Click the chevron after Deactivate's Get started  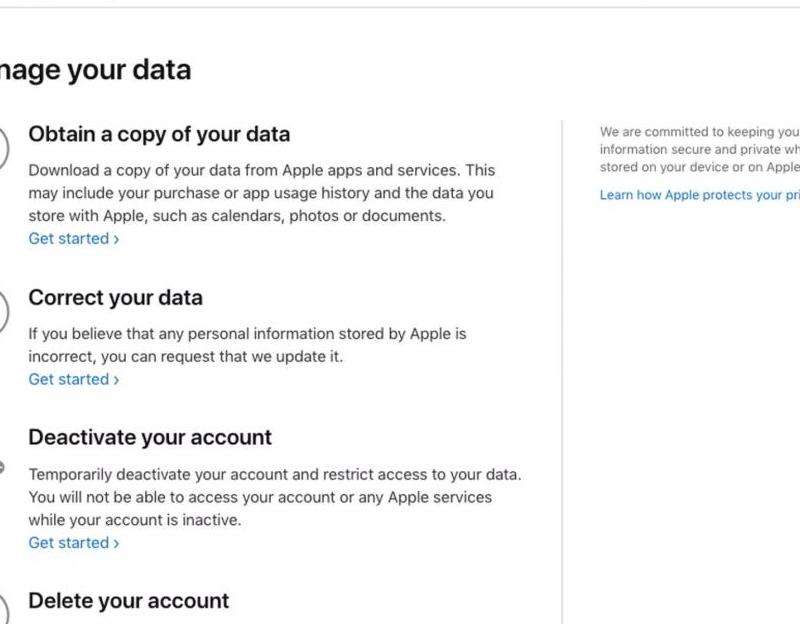tap(116, 543)
